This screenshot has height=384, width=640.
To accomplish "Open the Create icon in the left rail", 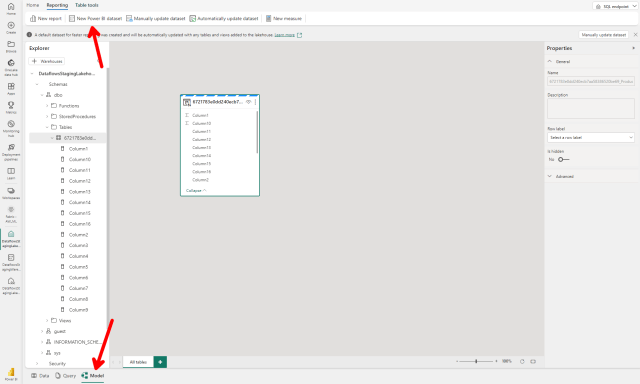I will click(x=11, y=28).
